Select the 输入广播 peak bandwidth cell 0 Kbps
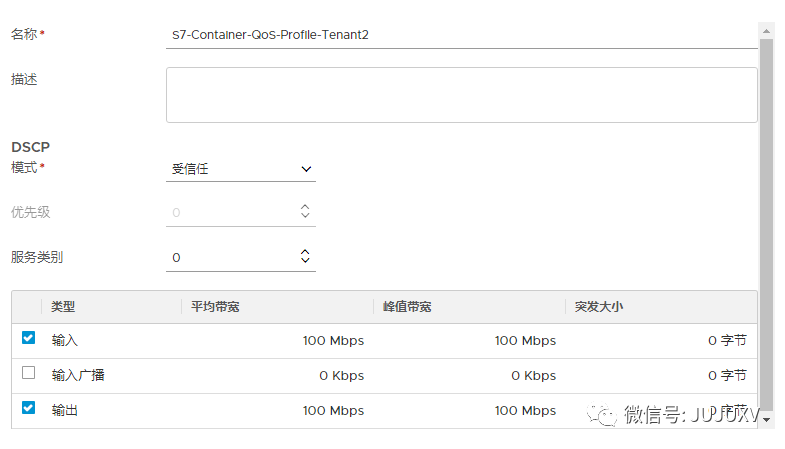Viewport: 785px width, 449px height. (533, 376)
